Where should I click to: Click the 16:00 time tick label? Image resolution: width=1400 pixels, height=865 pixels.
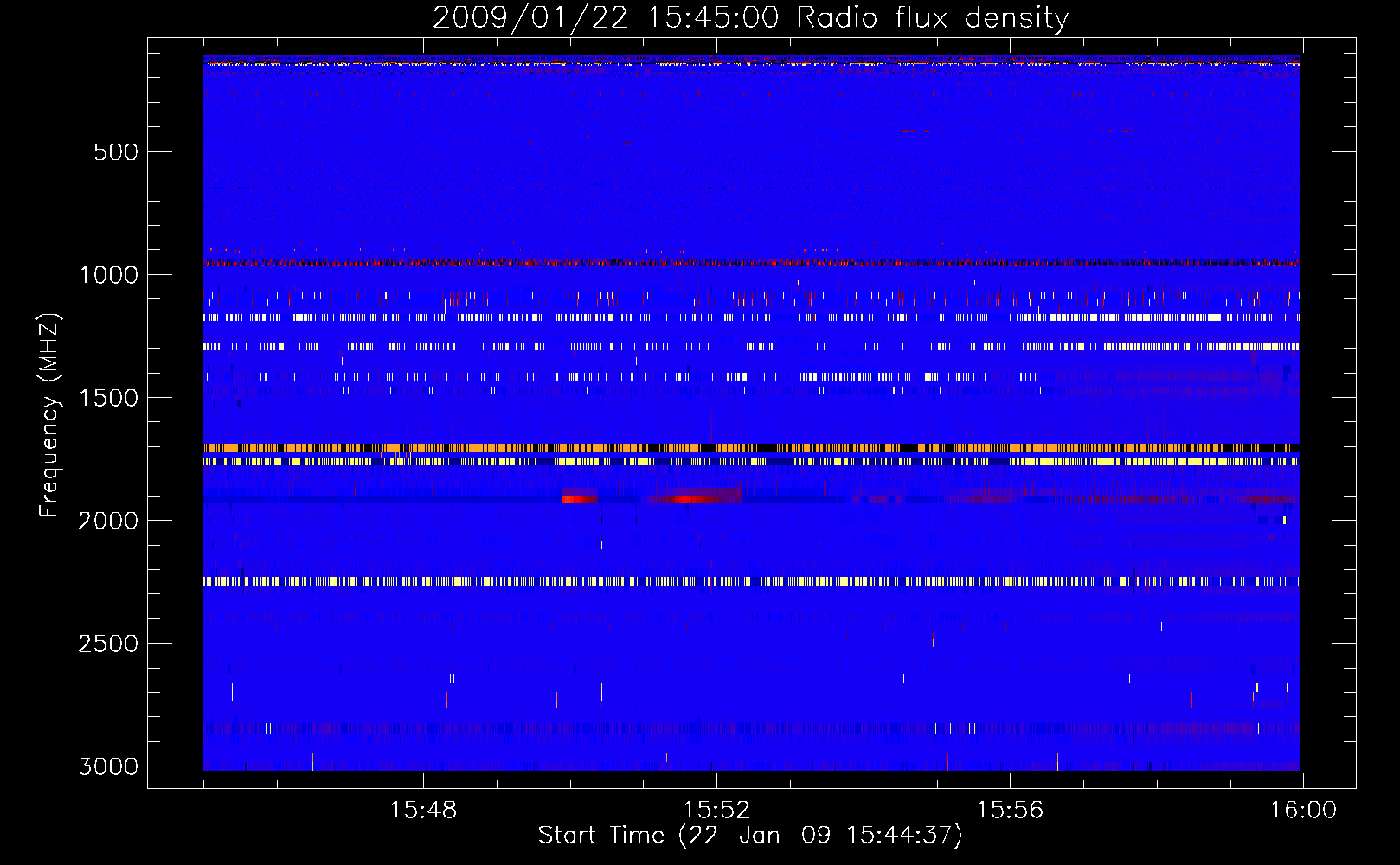[1303, 811]
